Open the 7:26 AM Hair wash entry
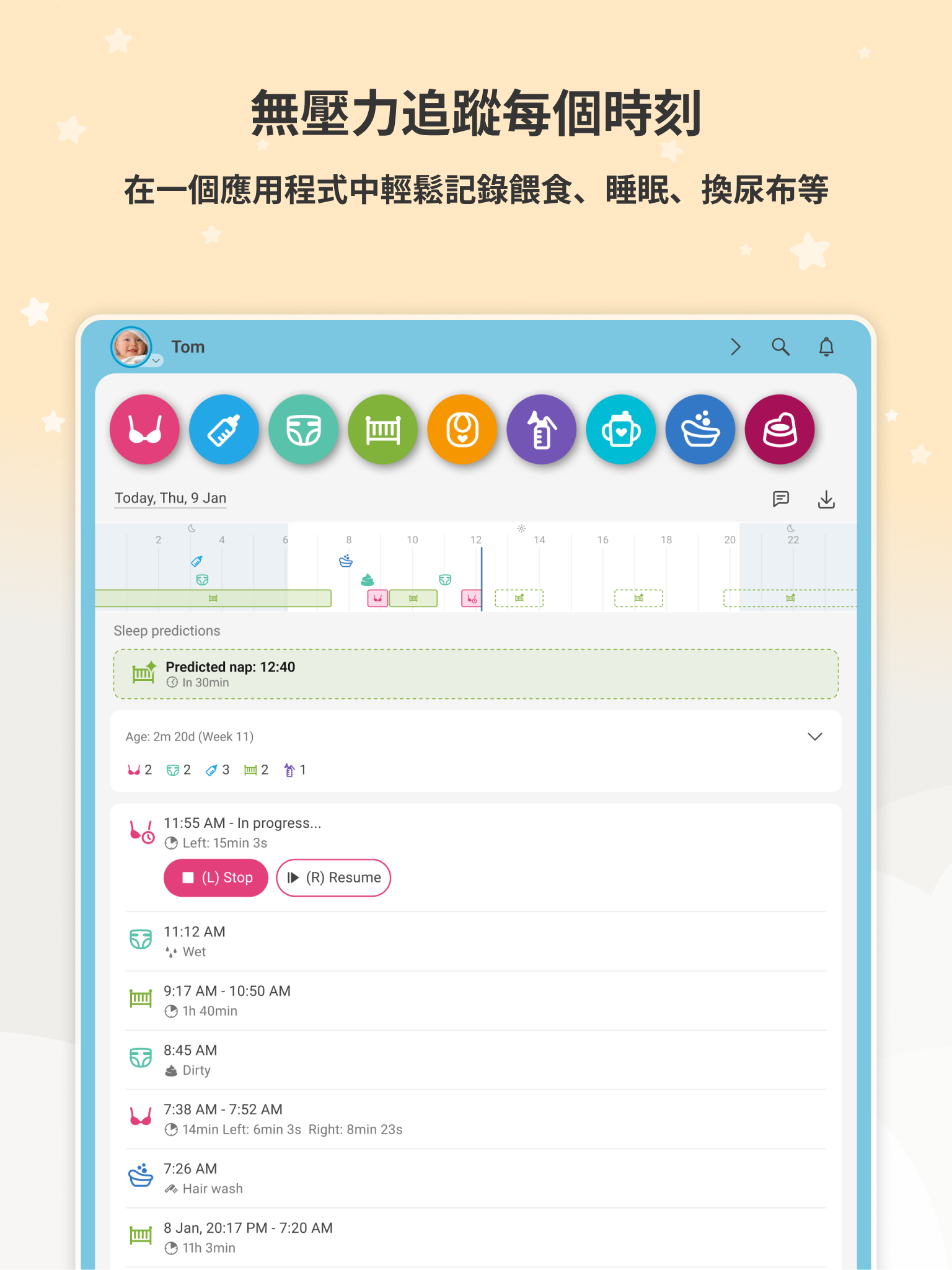The width and height of the screenshot is (952, 1270). pos(476,1178)
